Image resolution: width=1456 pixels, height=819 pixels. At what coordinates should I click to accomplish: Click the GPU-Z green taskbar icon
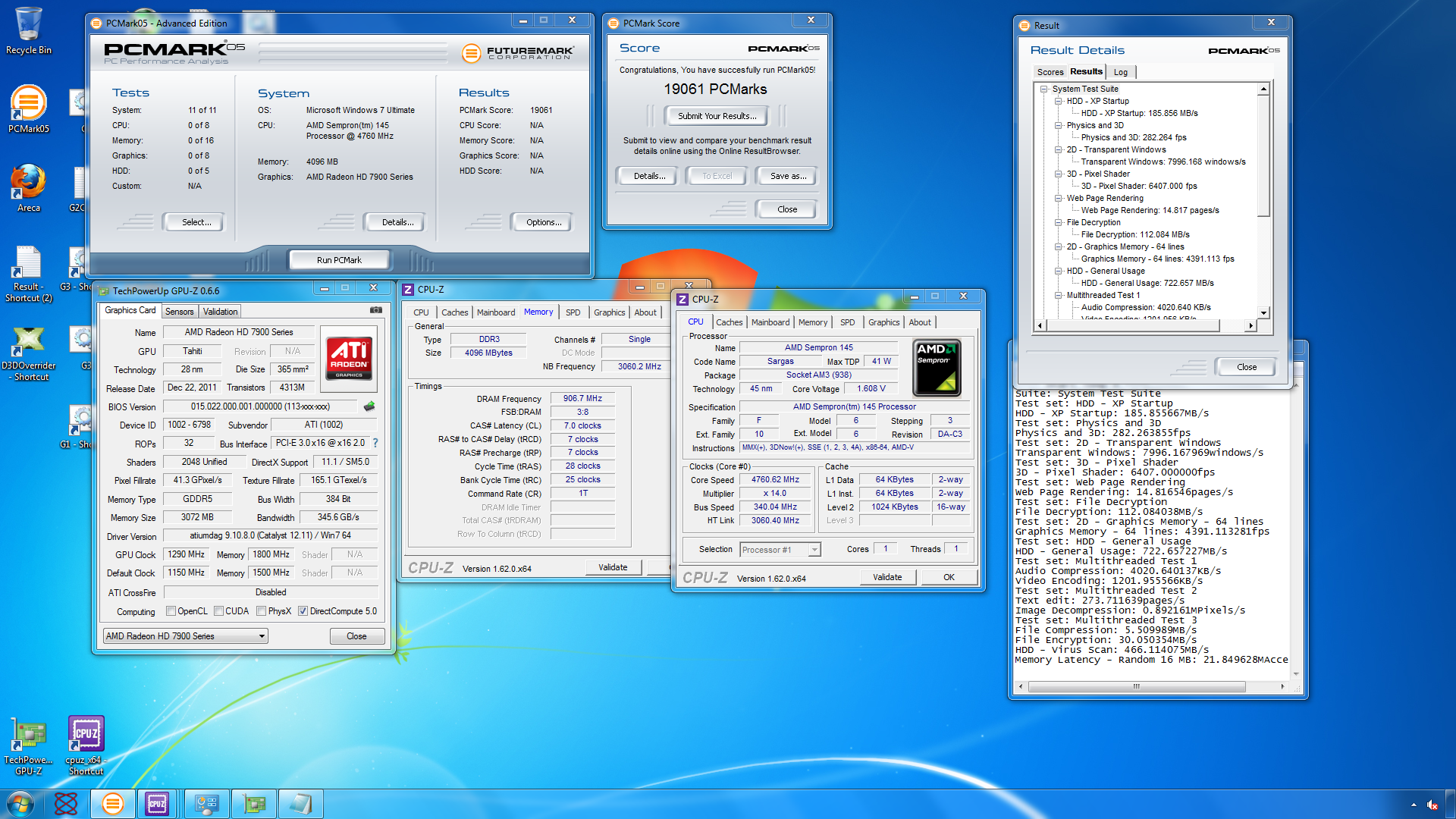tap(254, 804)
